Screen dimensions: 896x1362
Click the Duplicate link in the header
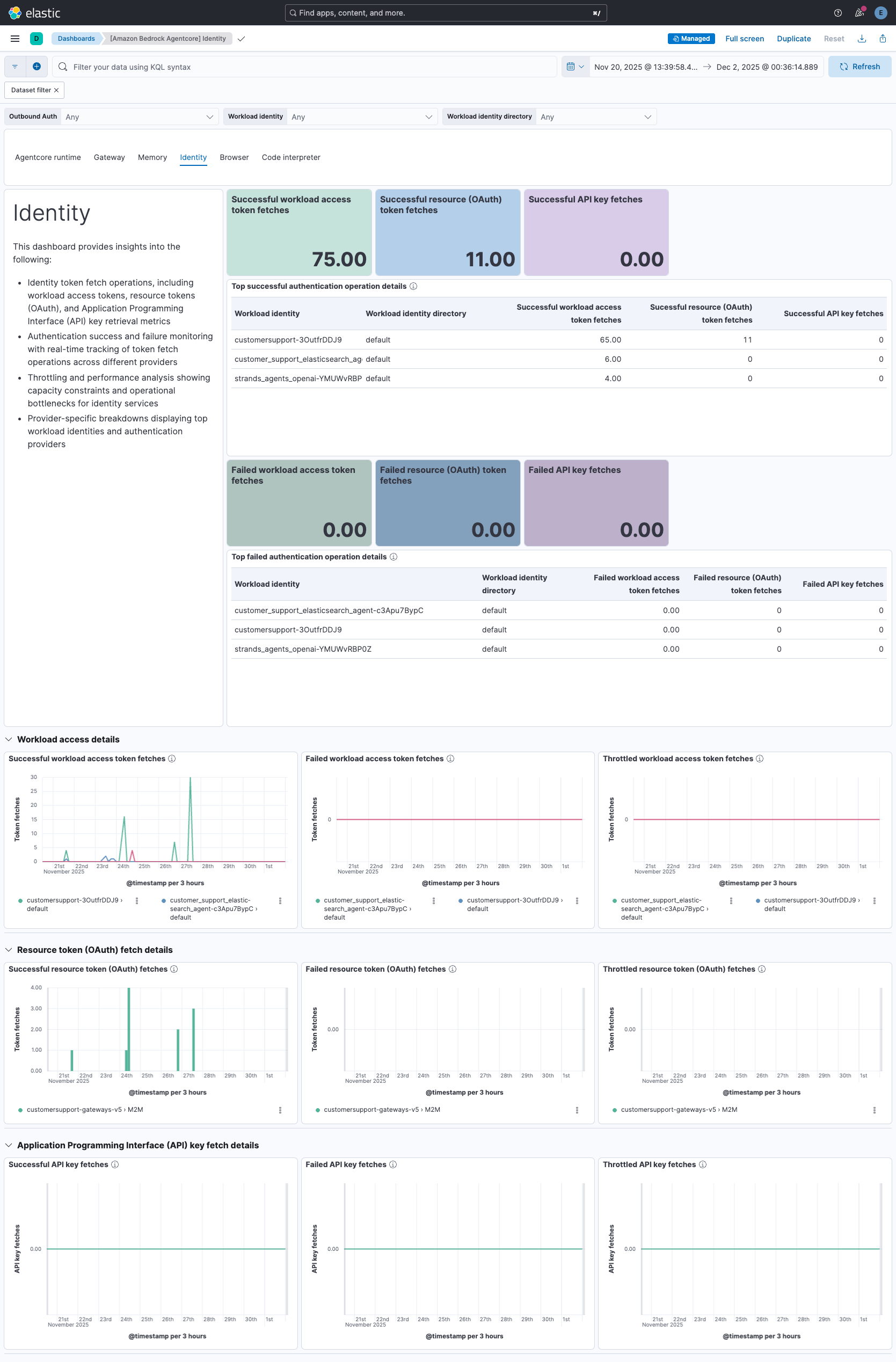point(793,38)
